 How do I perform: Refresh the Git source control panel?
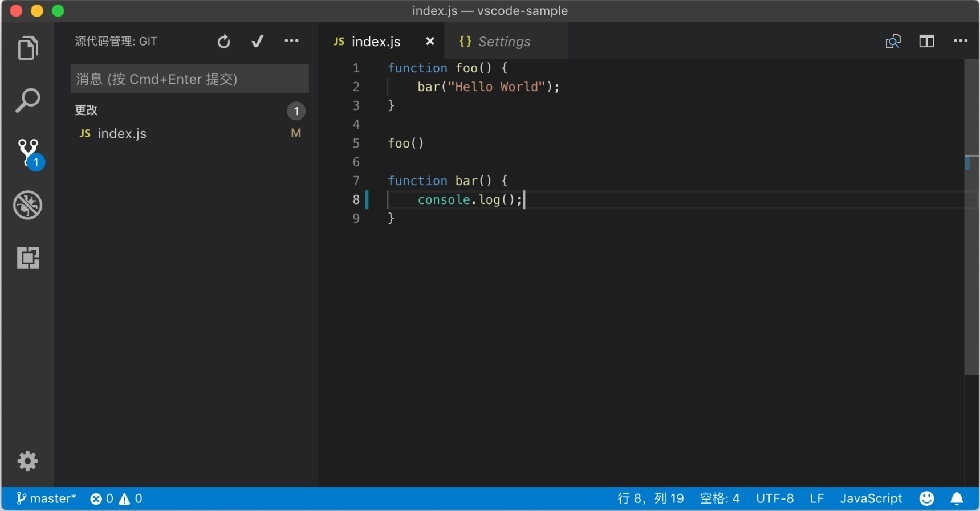[224, 41]
